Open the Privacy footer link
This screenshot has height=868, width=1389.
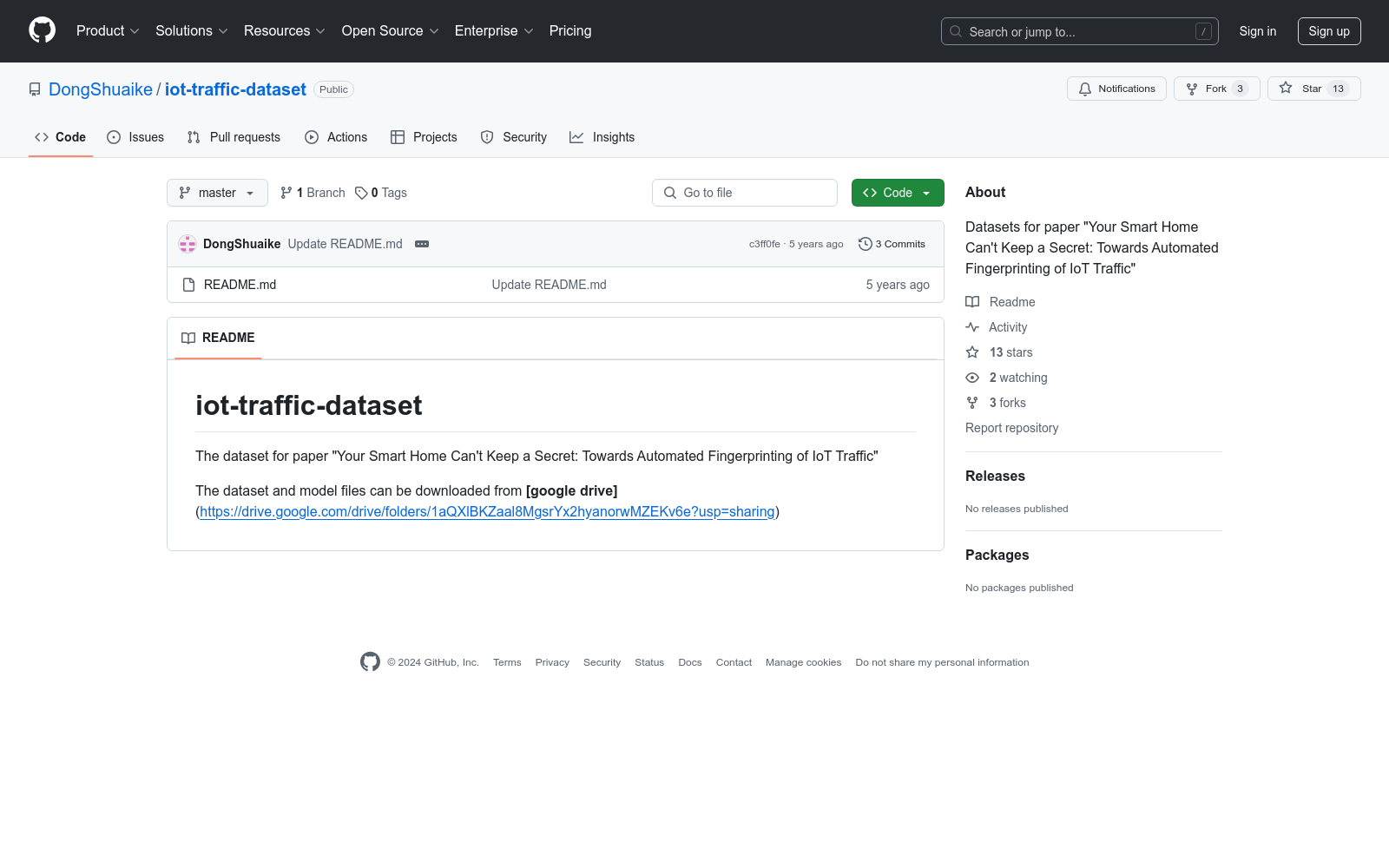coord(552,662)
